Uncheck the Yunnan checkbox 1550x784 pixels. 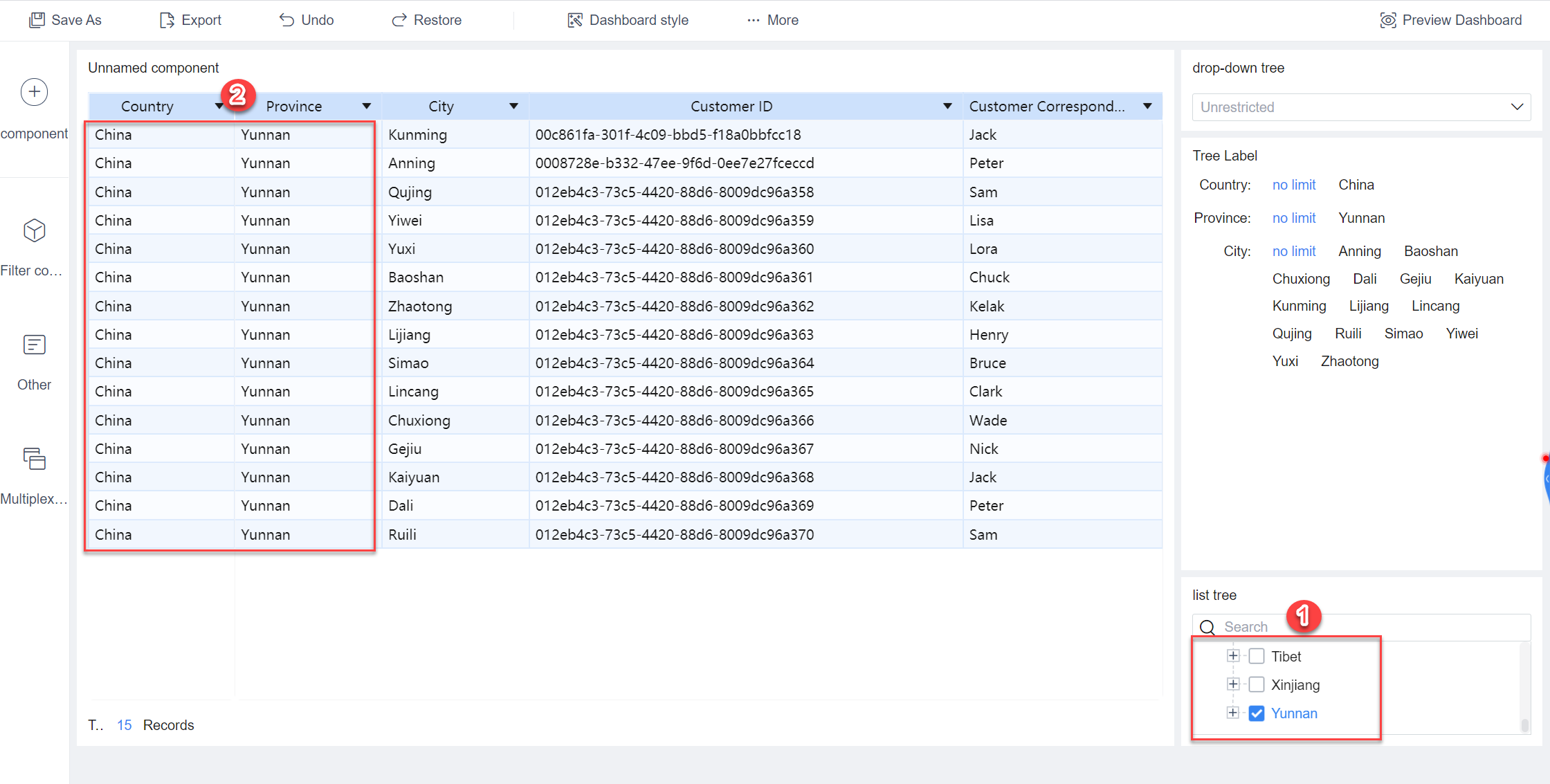coord(1257,713)
